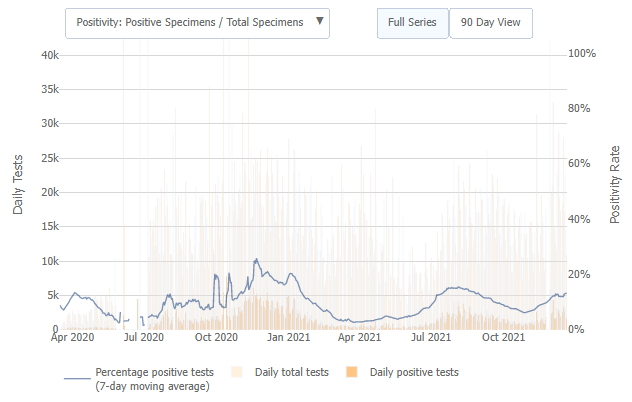
Task: Toggle Percentage positive tests legend label
Action: 153,378
